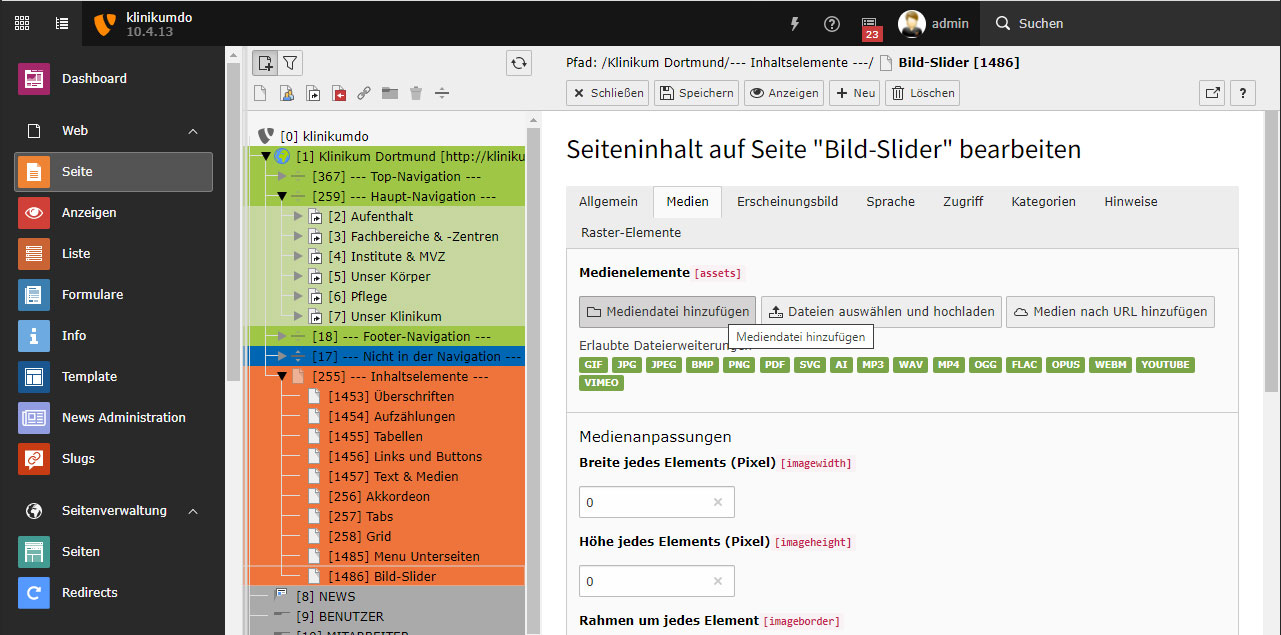The height and width of the screenshot is (635, 1281).
Task: Pick the recycler trash page icon
Action: 416,93
